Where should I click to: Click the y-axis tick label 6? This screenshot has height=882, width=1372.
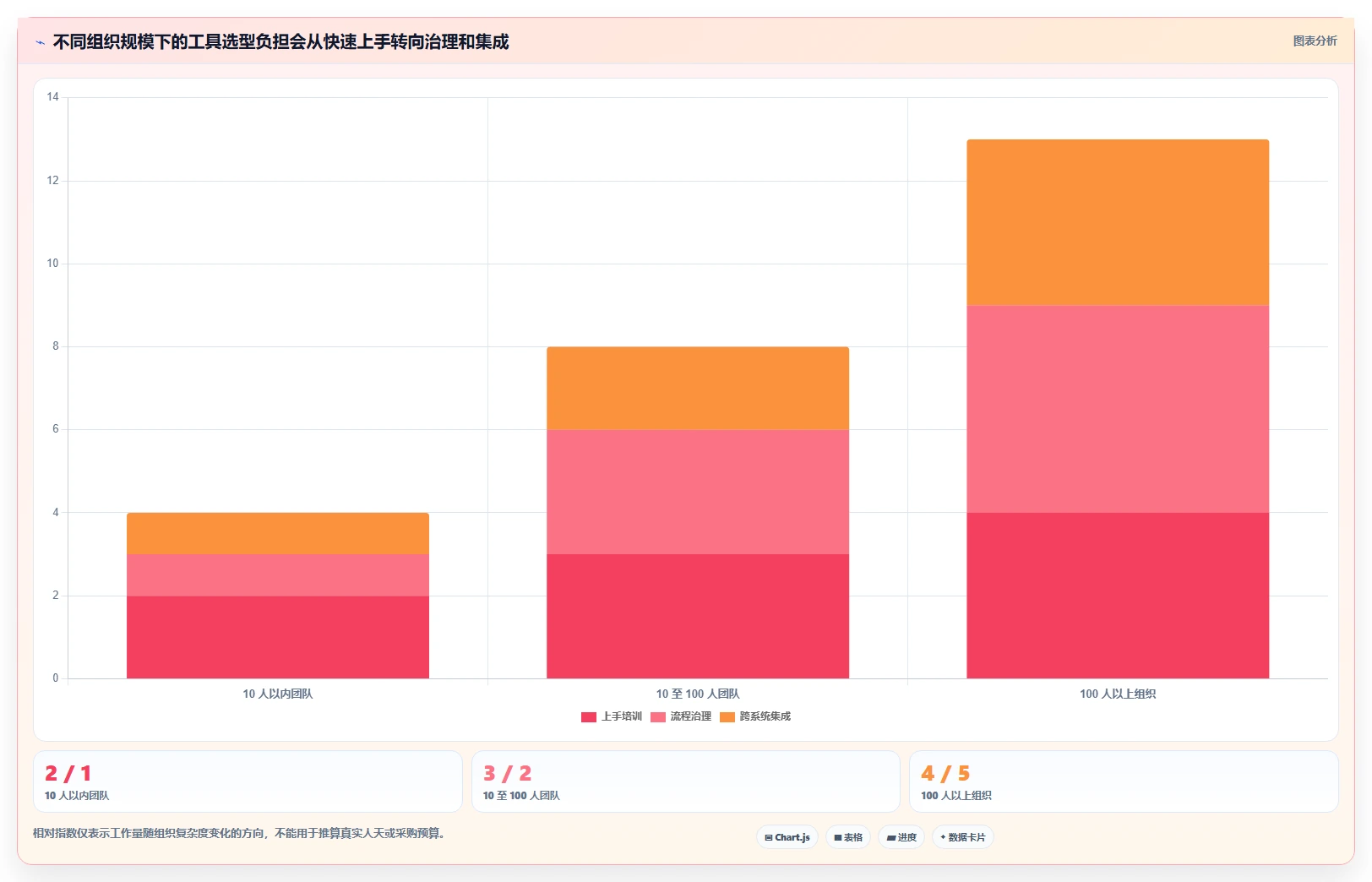pos(56,429)
